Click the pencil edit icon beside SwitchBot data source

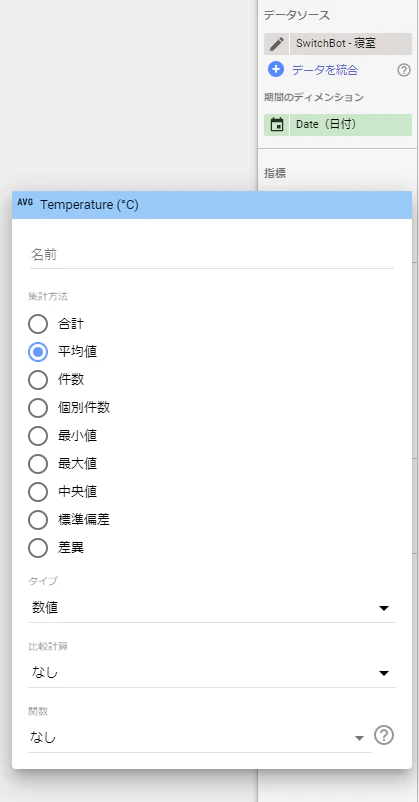pos(277,44)
